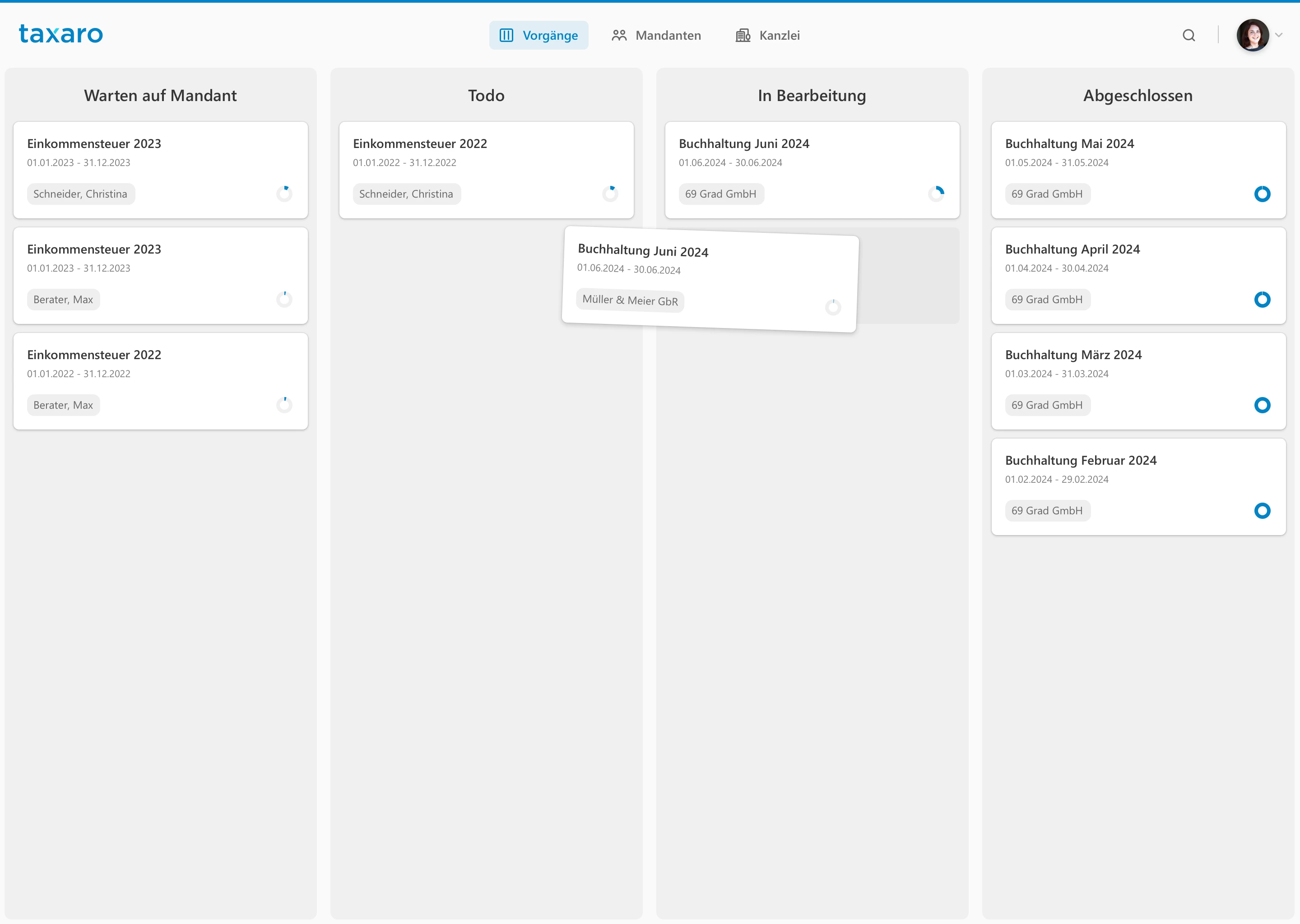Open Einkommensteuer 2023 card for Berater, Max

point(161,275)
